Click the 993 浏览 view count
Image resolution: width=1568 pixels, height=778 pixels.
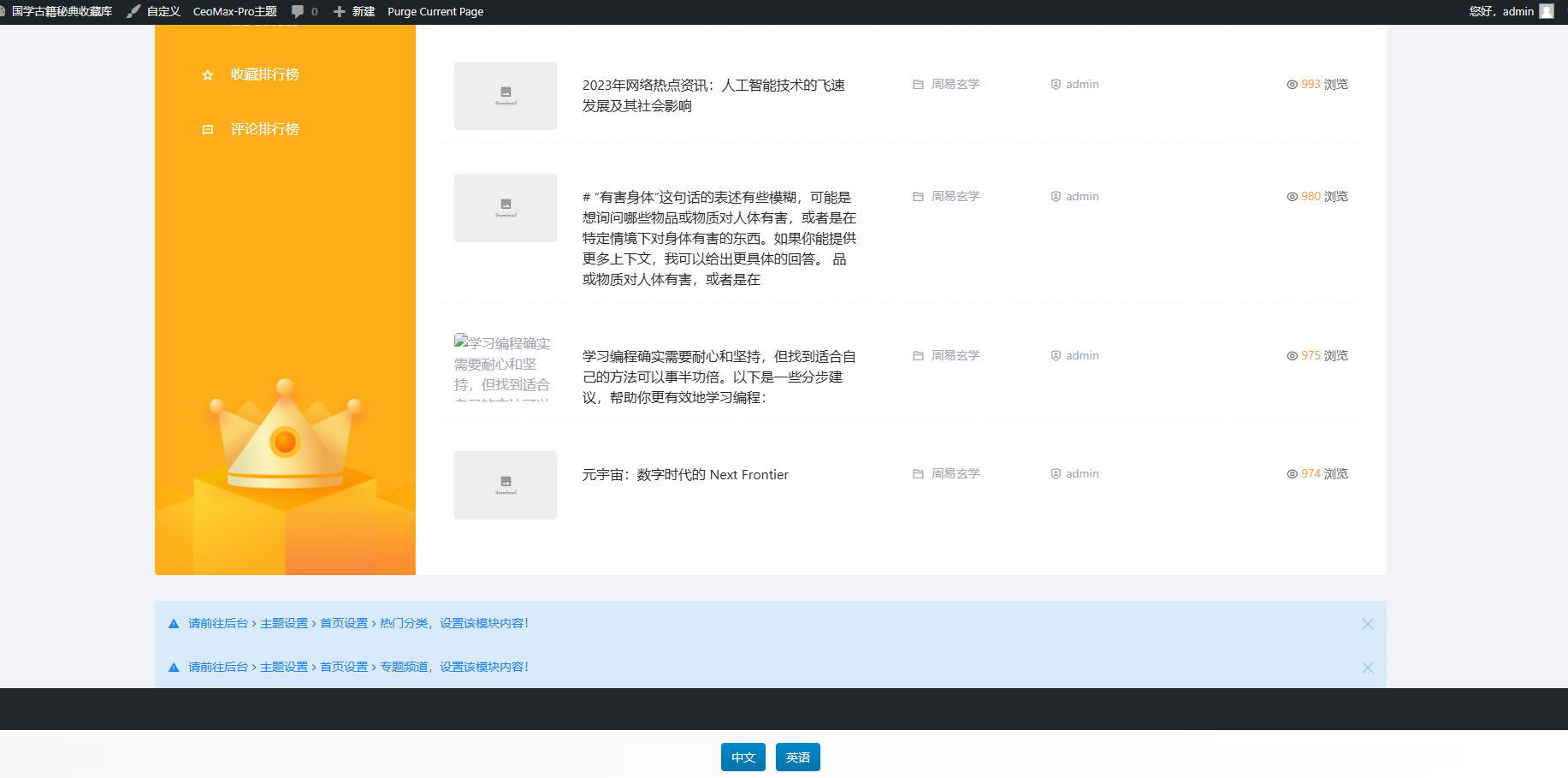pyautogui.click(x=1324, y=84)
